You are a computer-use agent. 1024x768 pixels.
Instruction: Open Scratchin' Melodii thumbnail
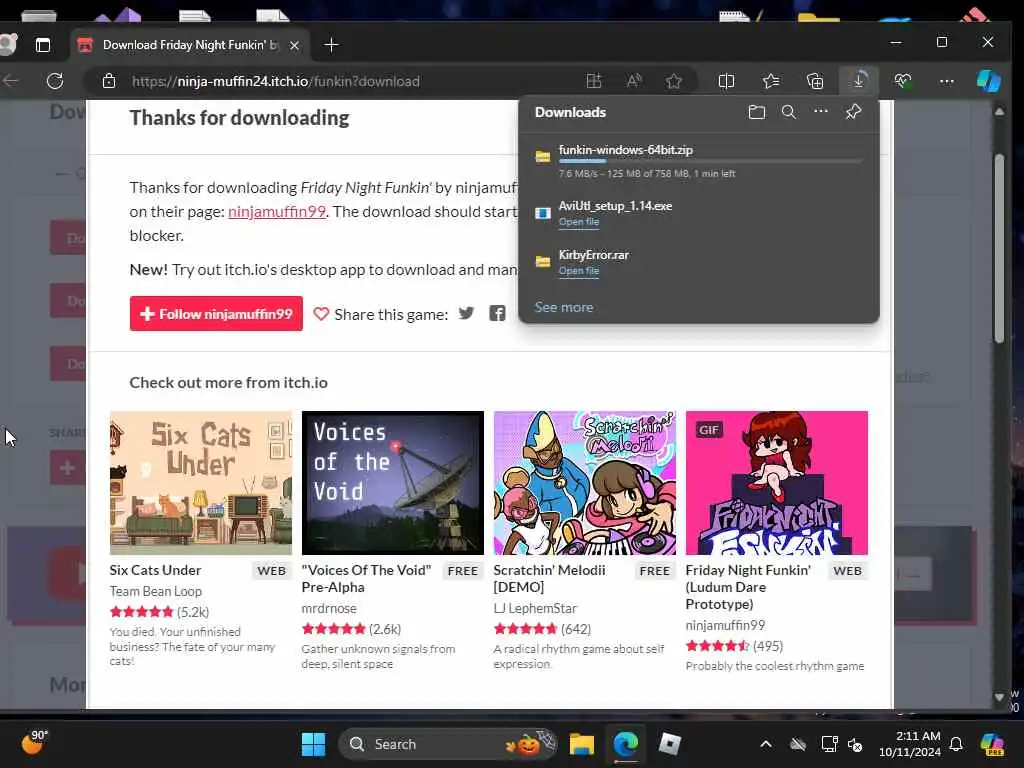[585, 483]
